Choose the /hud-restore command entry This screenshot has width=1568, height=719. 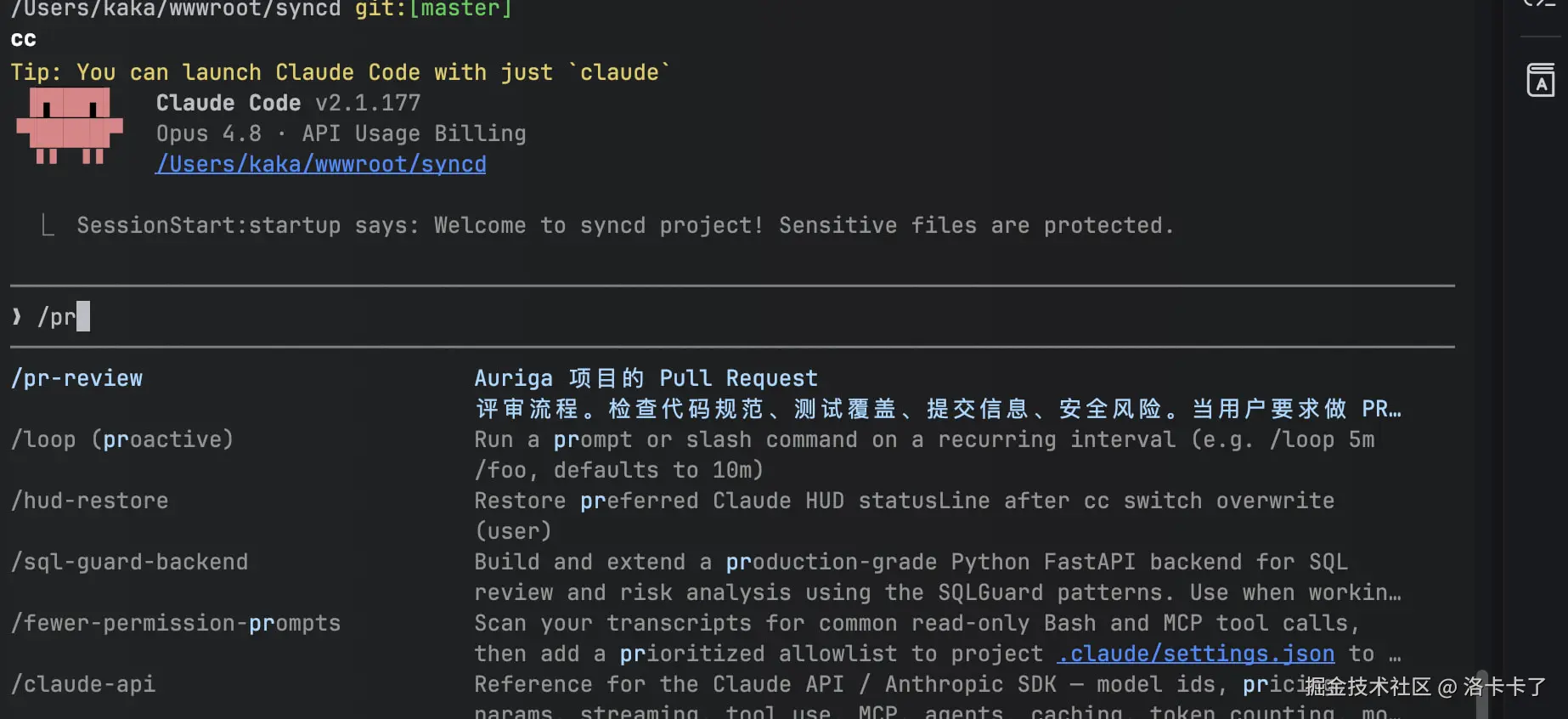(x=90, y=501)
